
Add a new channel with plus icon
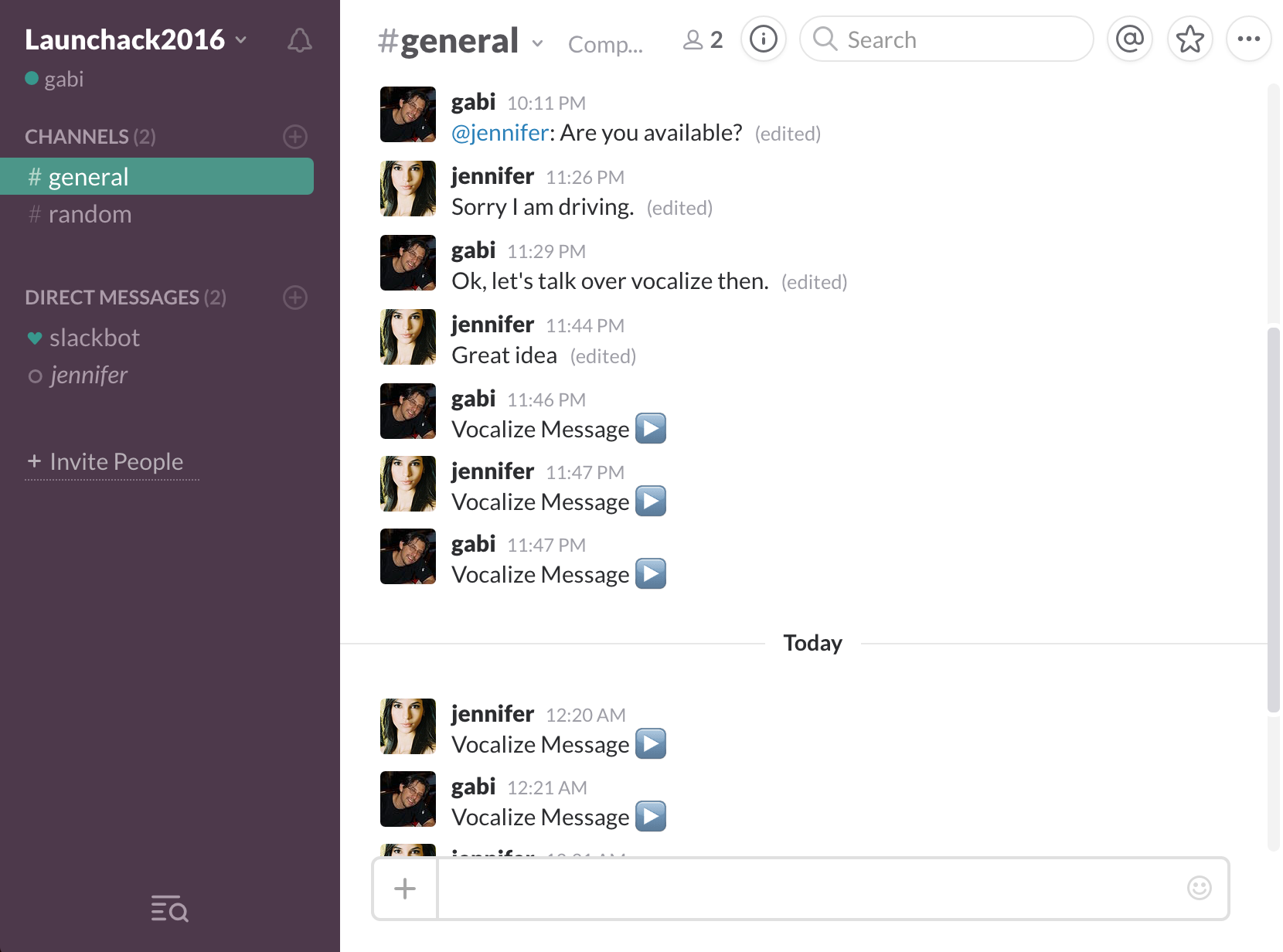[295, 137]
